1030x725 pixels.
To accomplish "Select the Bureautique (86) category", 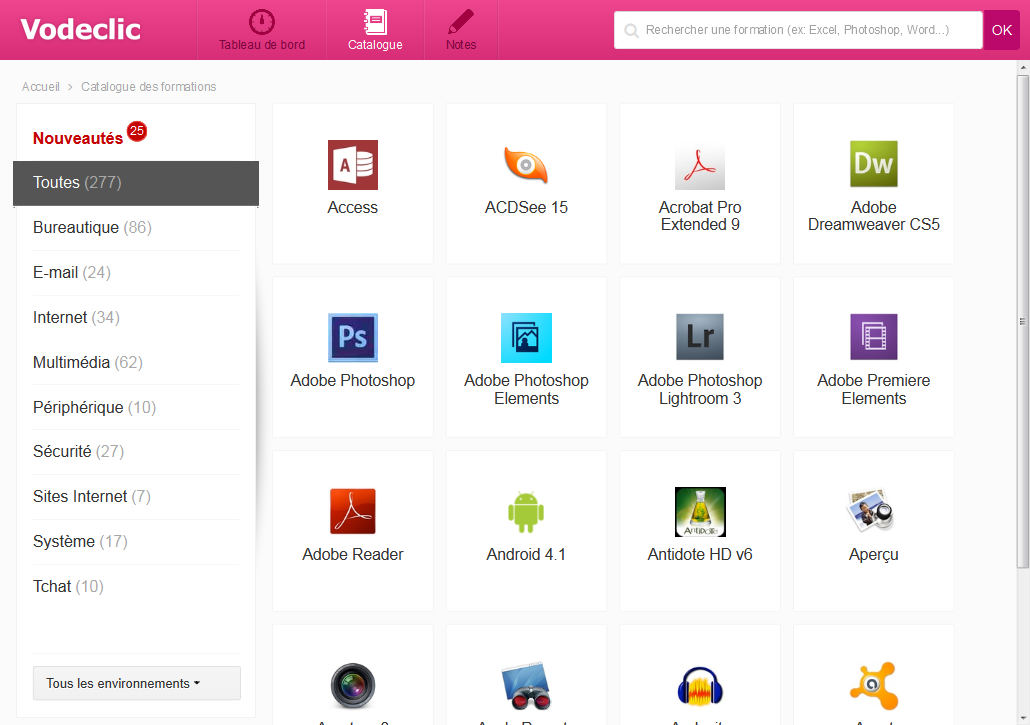I will pyautogui.click(x=136, y=228).
